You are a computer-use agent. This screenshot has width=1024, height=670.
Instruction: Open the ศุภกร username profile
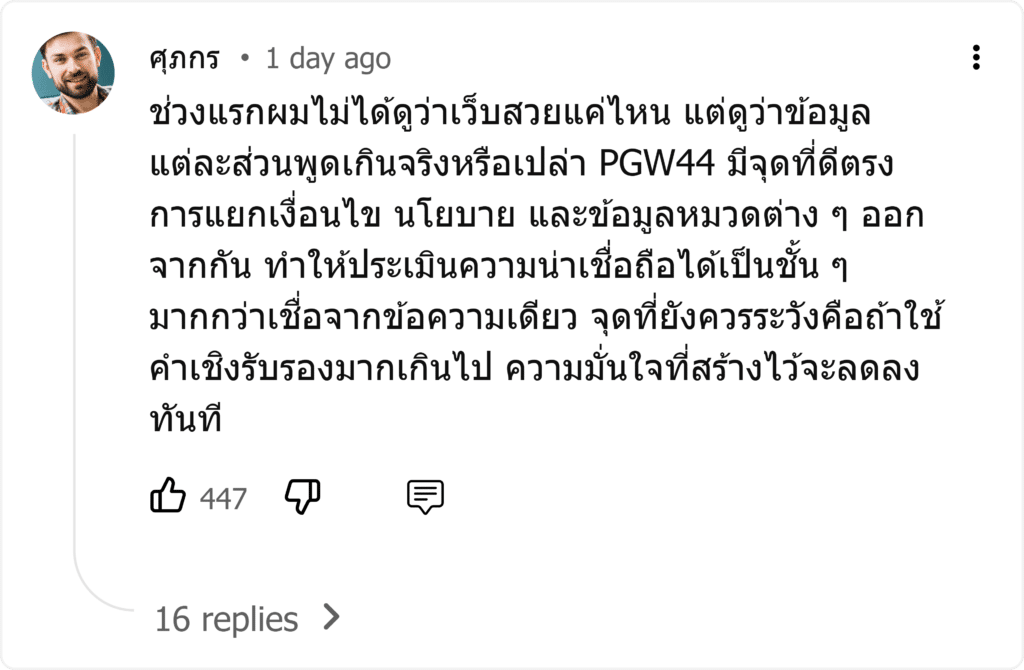185,59
